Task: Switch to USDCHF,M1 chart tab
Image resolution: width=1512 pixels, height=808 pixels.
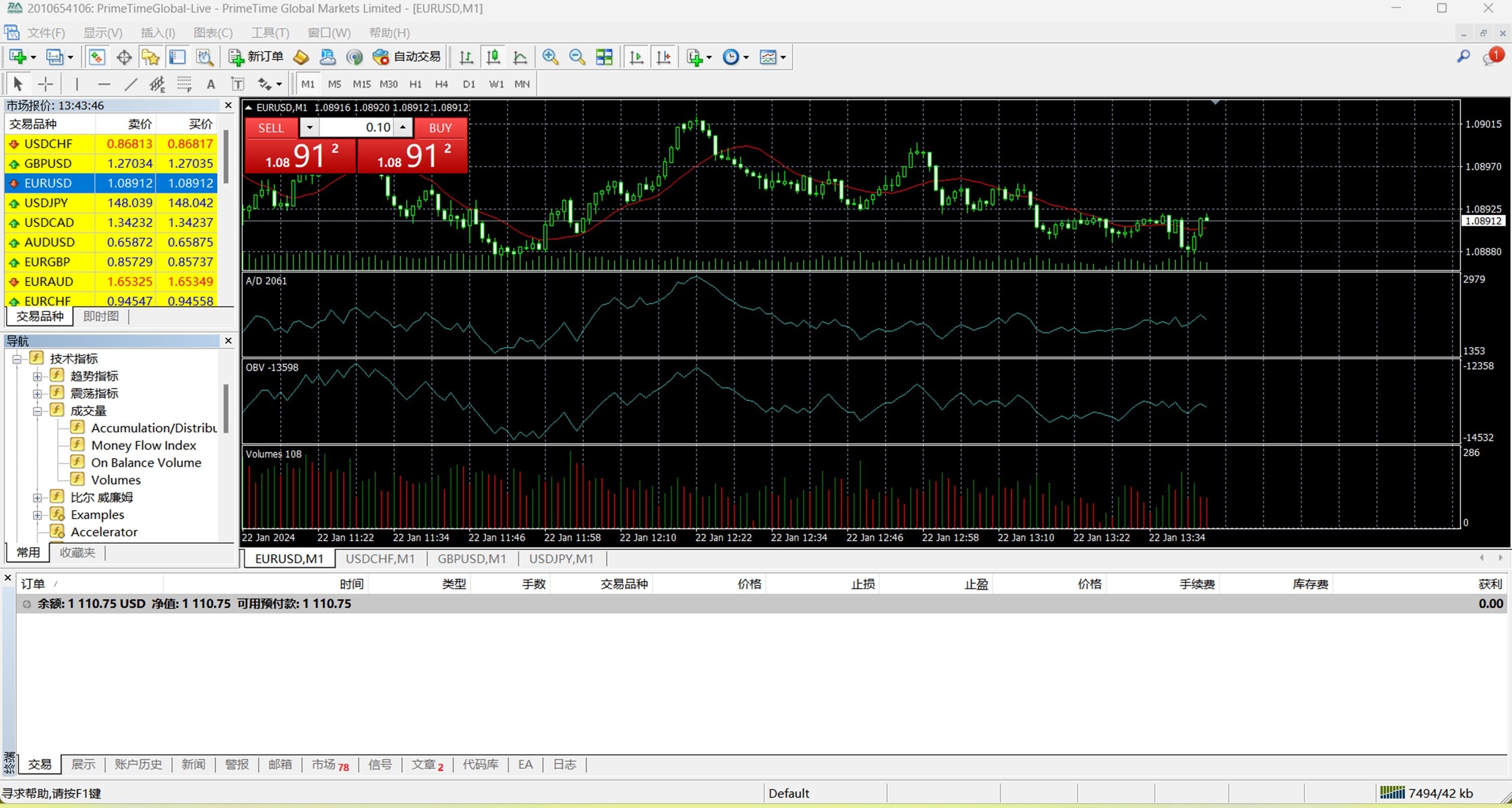Action: coord(381,559)
